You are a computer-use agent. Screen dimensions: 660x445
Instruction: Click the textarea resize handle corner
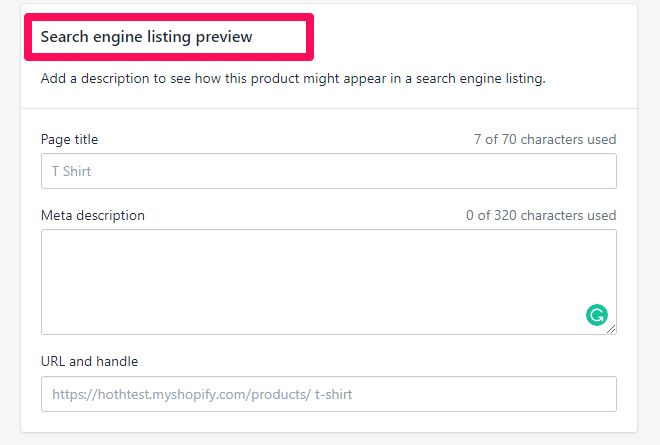(611, 329)
